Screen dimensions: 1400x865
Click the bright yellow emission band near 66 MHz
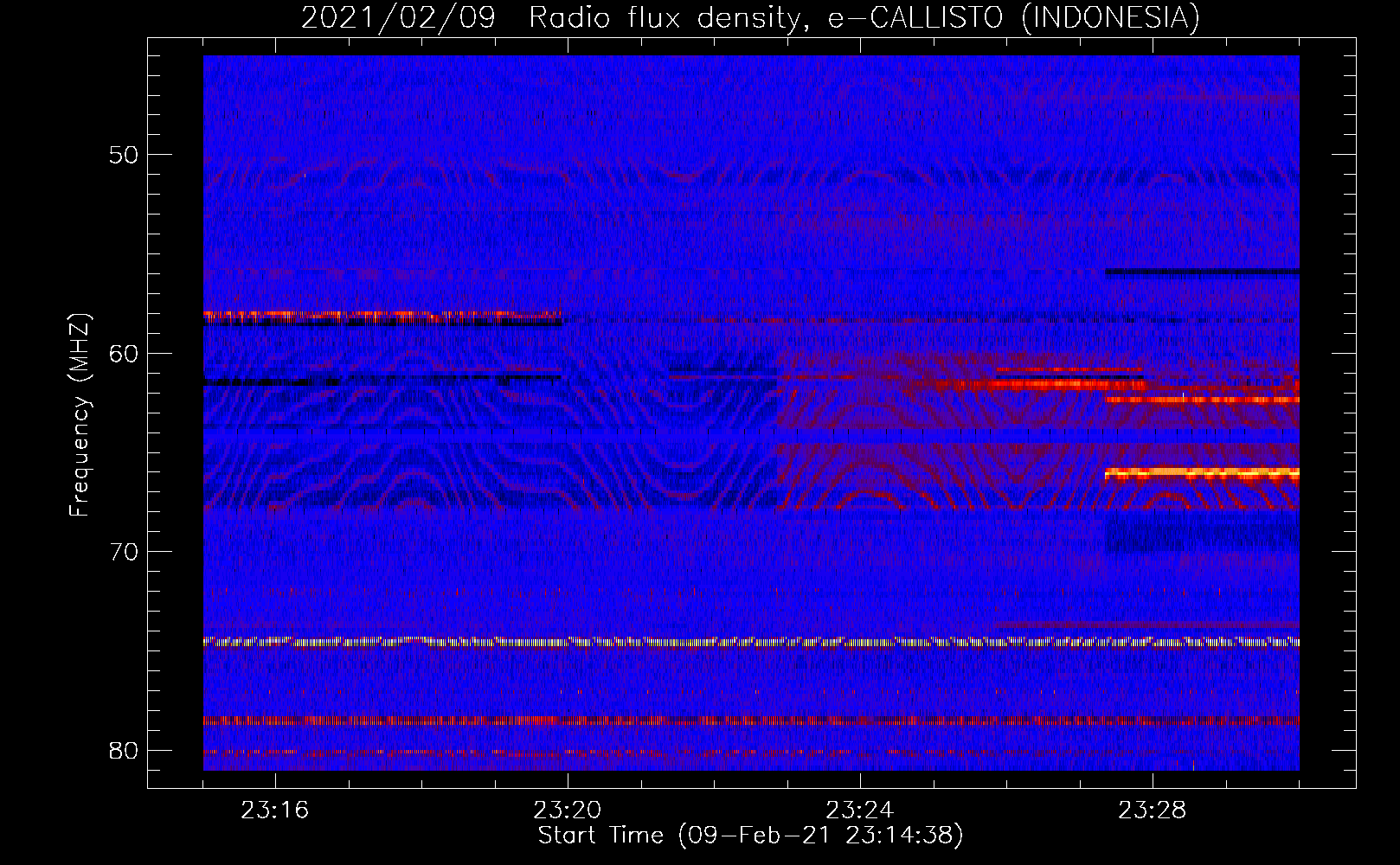(1202, 473)
